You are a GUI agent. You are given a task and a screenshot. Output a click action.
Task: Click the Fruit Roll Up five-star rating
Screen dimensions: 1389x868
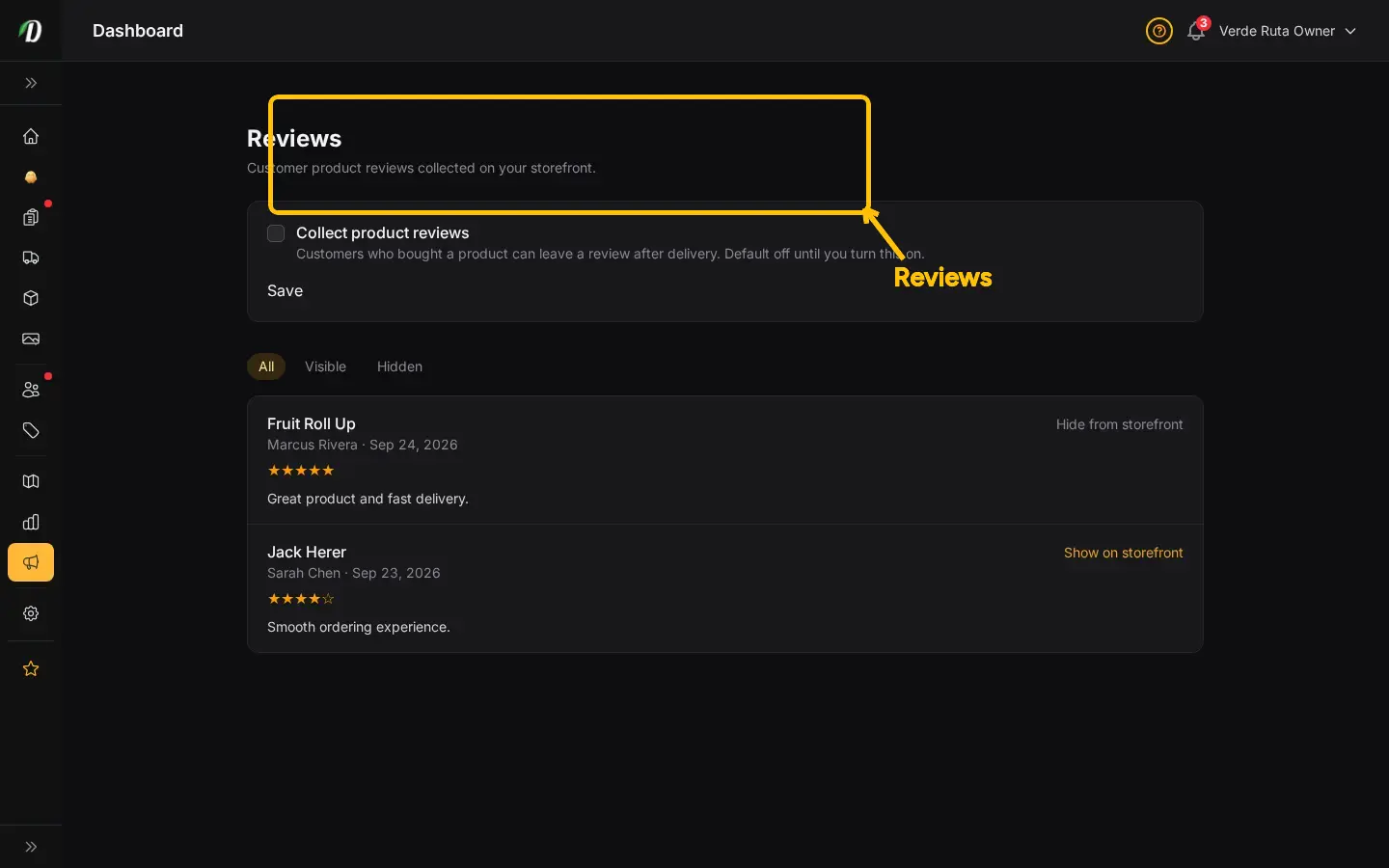[301, 471]
